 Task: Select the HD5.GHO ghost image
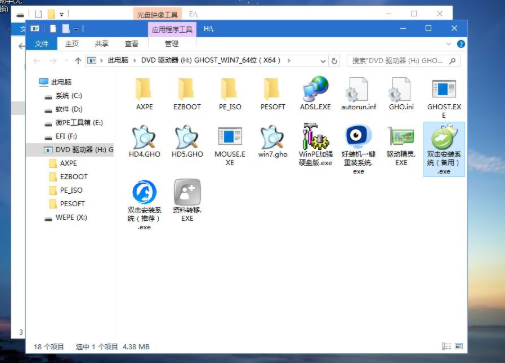pos(187,141)
